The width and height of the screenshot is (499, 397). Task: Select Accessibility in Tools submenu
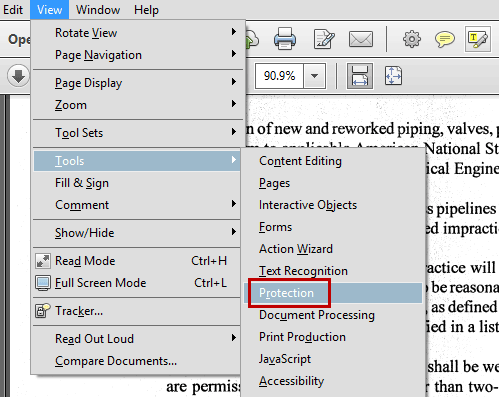pos(333,381)
